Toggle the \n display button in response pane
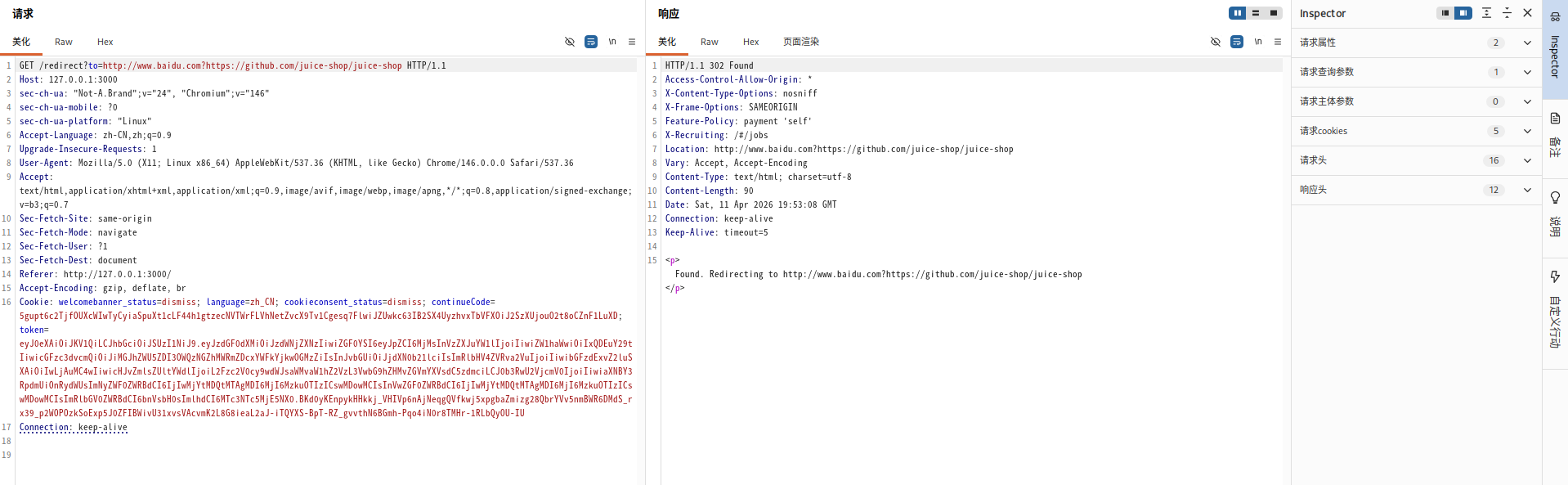Image resolution: width=1568 pixels, height=485 pixels. 1258,42
